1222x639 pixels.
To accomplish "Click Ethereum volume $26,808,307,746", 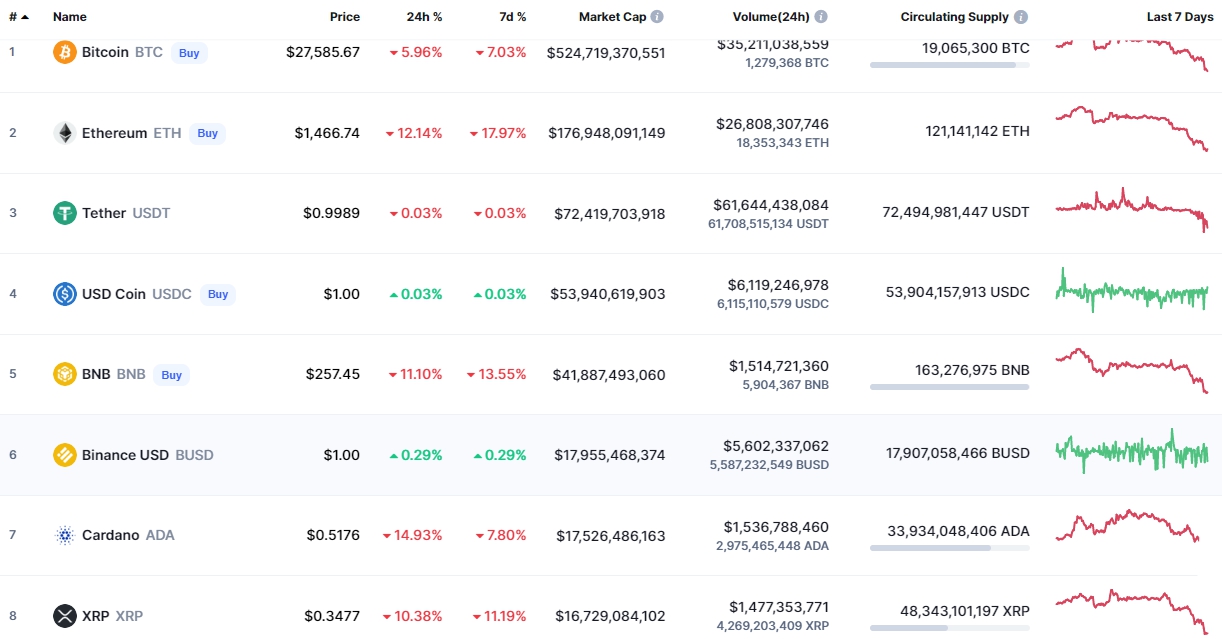I will (772, 124).
